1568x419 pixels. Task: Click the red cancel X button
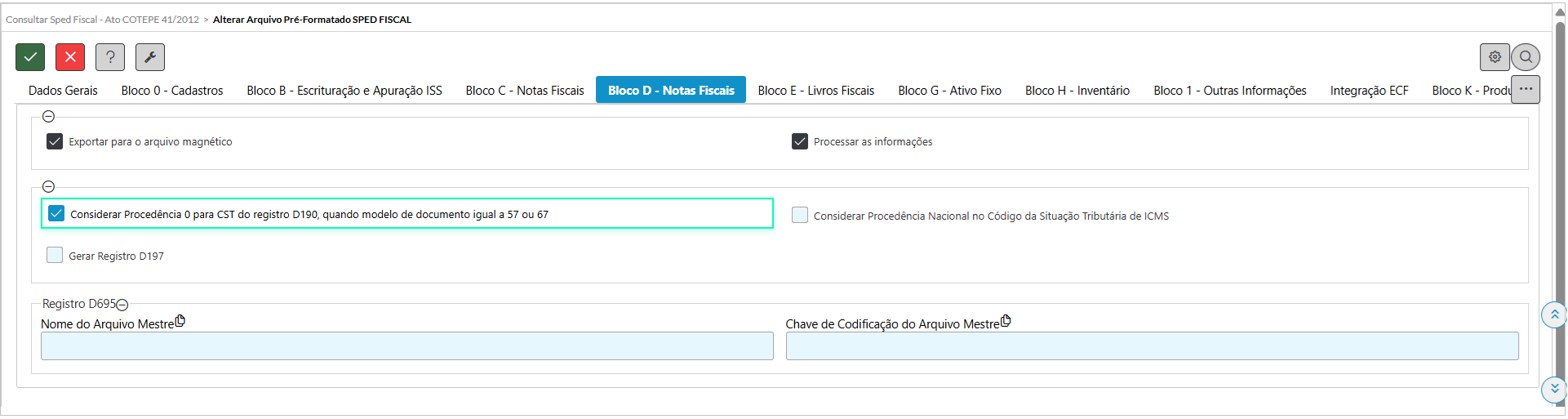70,57
